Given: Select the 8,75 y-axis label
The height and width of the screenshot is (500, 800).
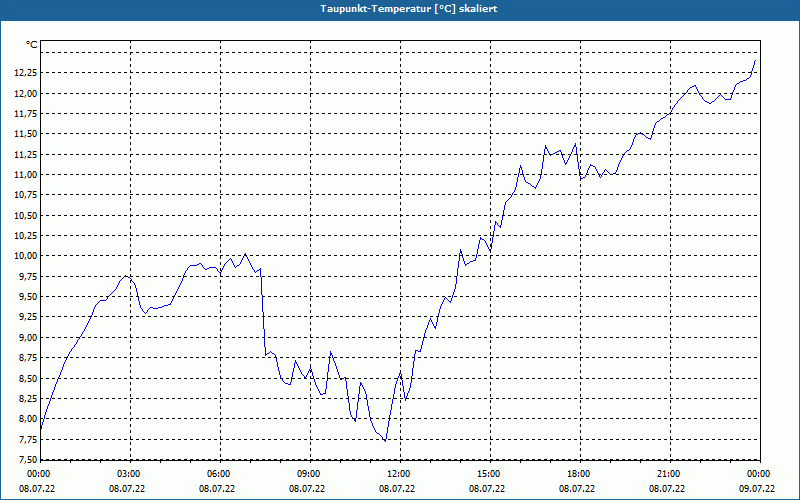Looking at the screenshot, I should 27,358.
